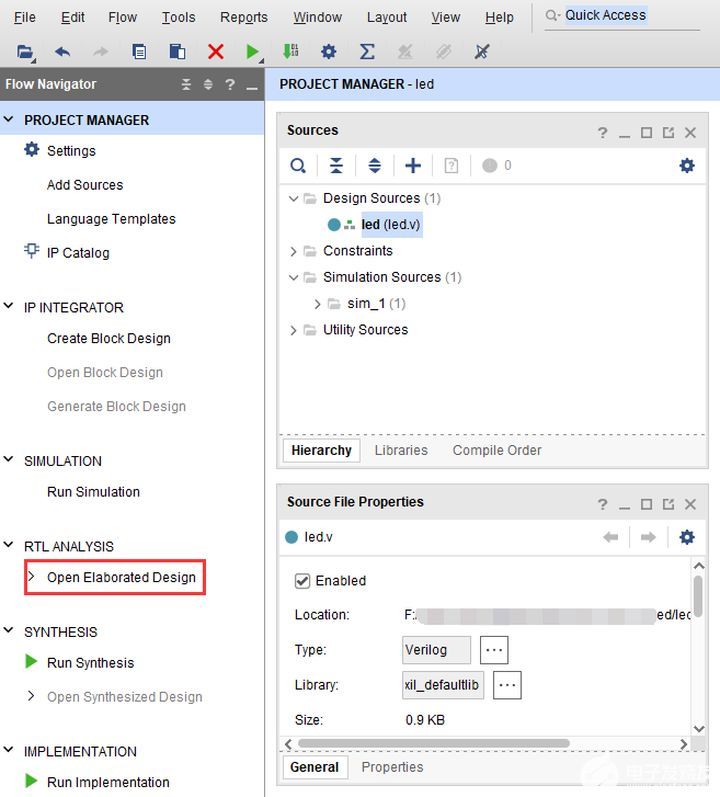Open the Reports menu
This screenshot has width=720, height=797.
(x=244, y=17)
